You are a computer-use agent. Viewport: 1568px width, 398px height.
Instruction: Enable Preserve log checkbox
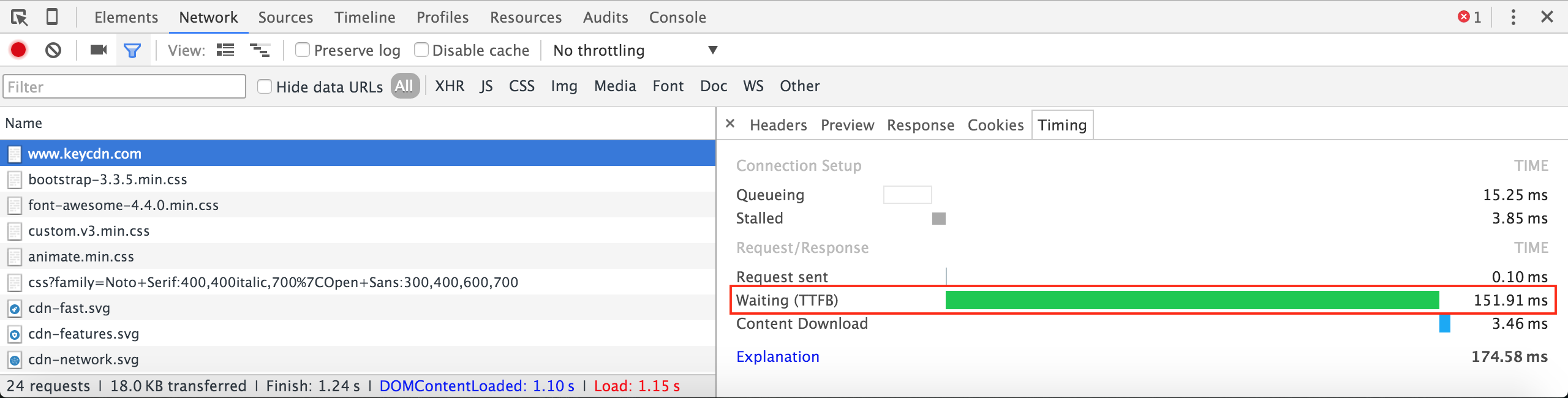tap(303, 50)
